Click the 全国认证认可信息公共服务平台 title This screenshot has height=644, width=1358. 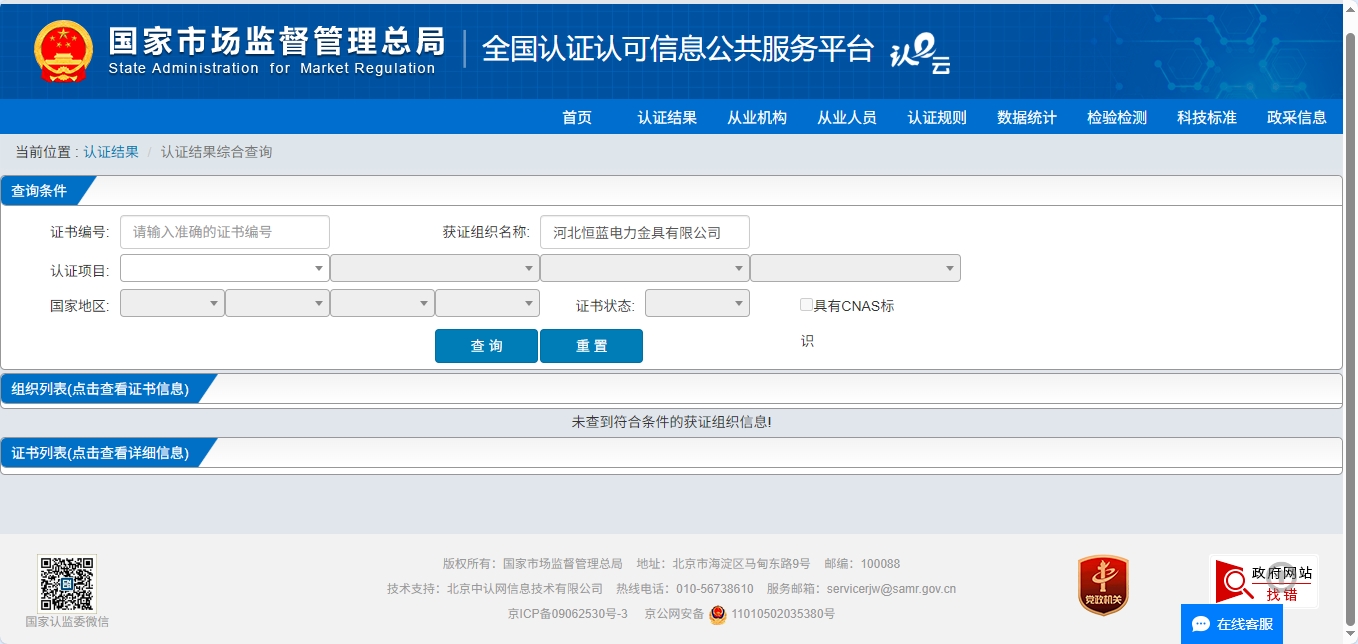pos(678,49)
